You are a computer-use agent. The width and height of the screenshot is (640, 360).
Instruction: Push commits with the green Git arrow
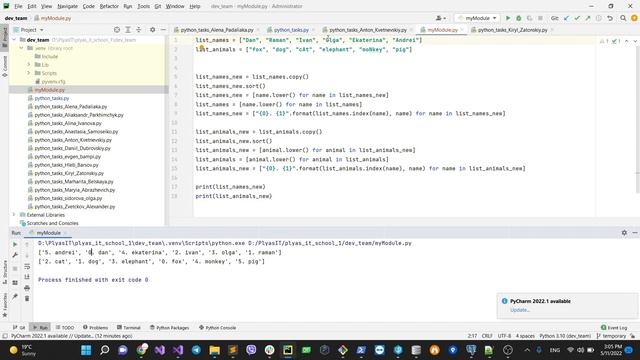pyautogui.click(x=588, y=18)
